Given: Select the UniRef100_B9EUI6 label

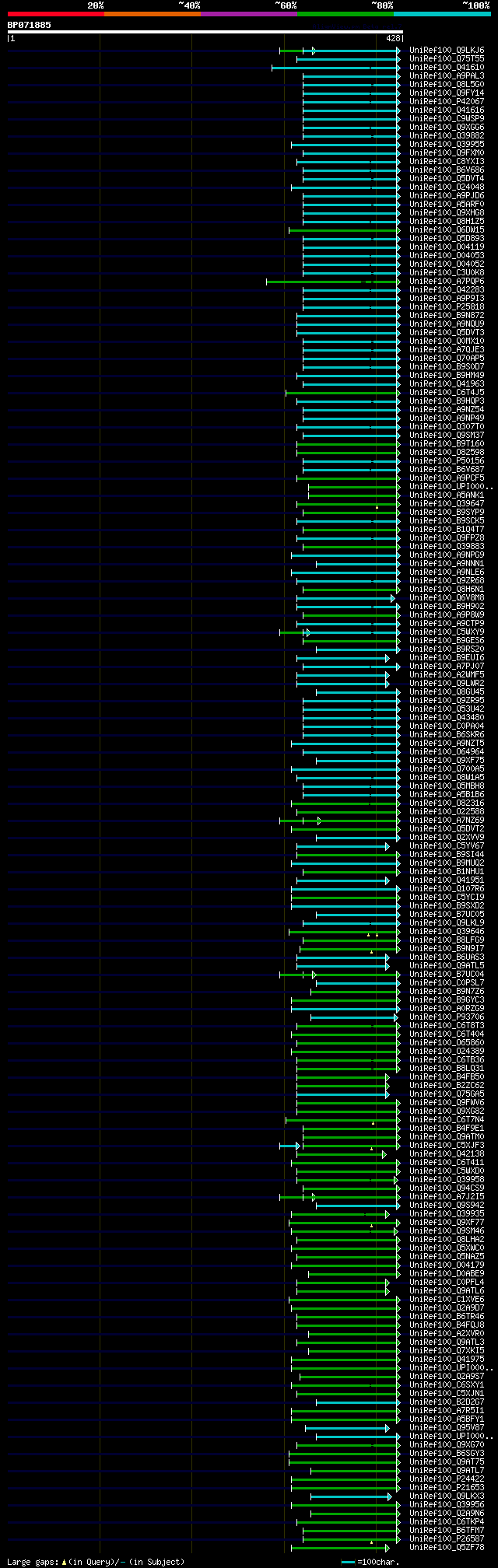Looking at the screenshot, I should [447, 657].
